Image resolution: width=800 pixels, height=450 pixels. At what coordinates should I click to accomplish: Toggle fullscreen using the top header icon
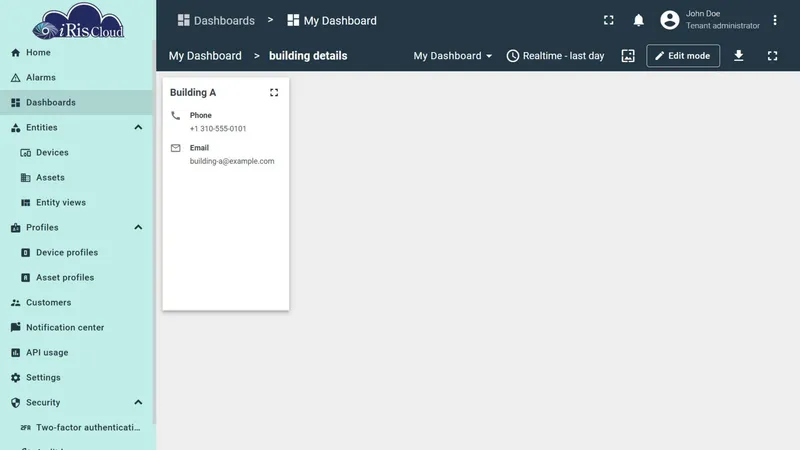609,20
